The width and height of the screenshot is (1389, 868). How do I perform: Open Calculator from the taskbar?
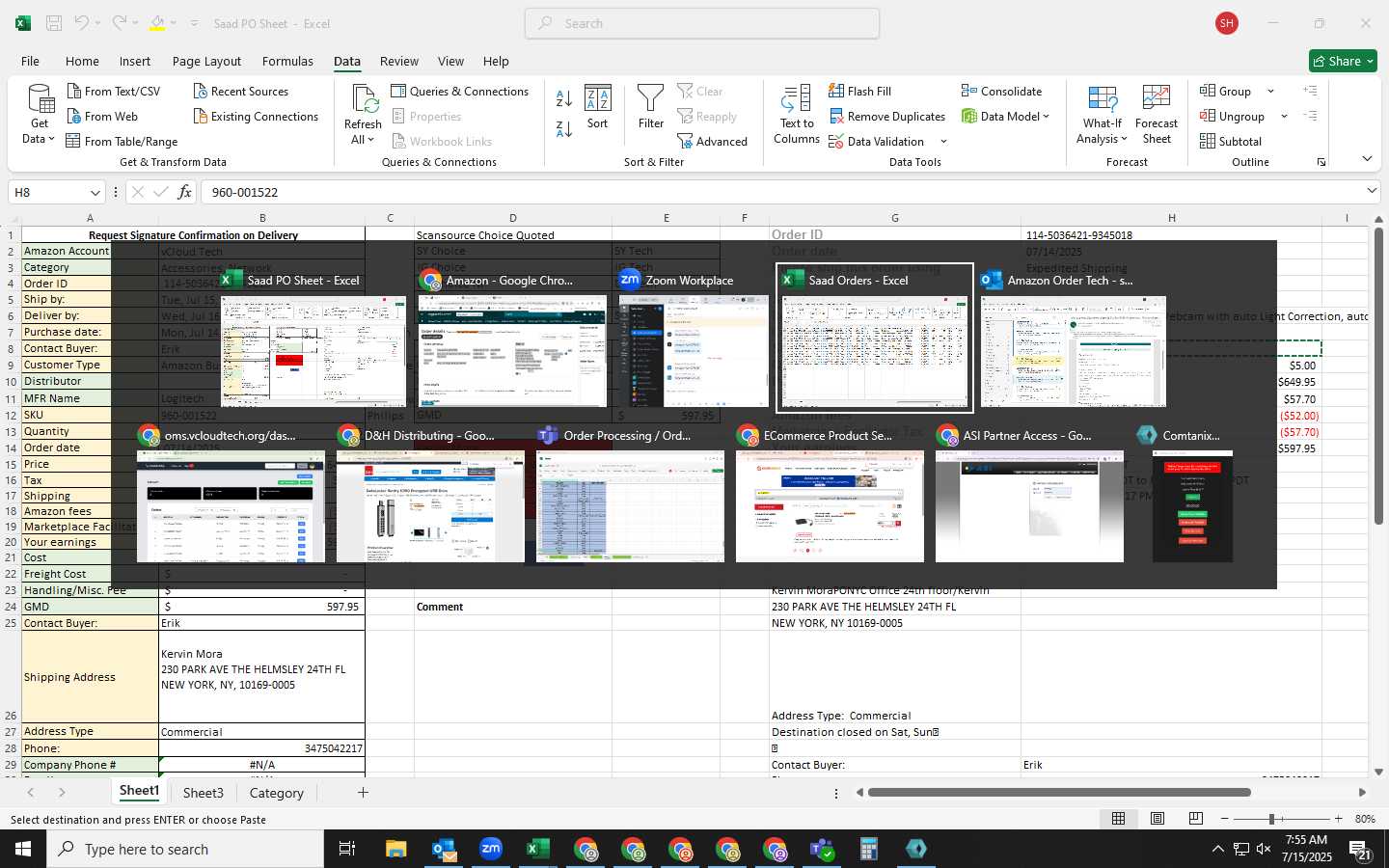868,849
